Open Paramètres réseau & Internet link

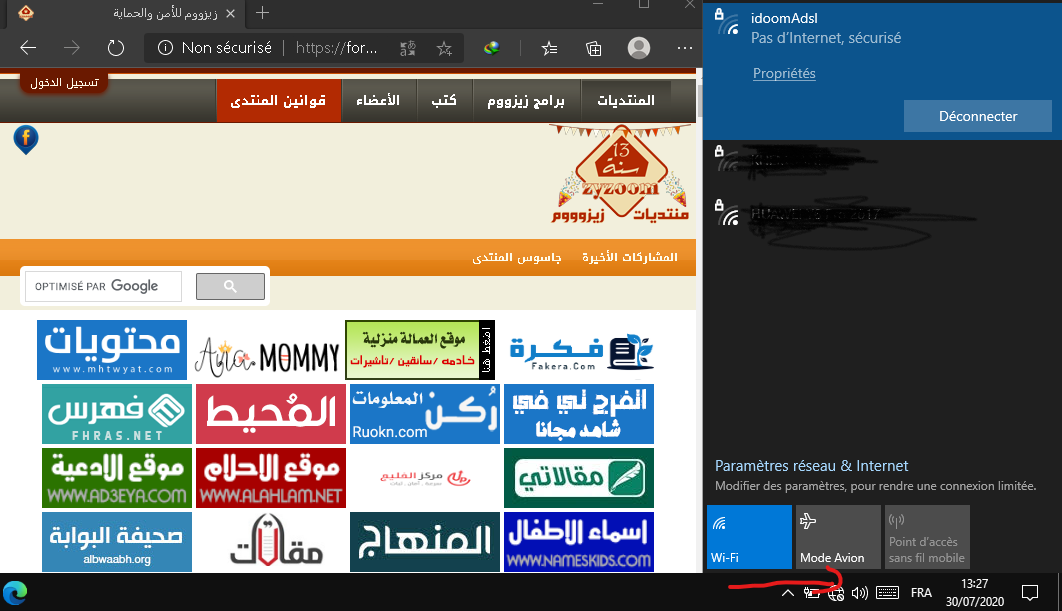[x=811, y=466]
